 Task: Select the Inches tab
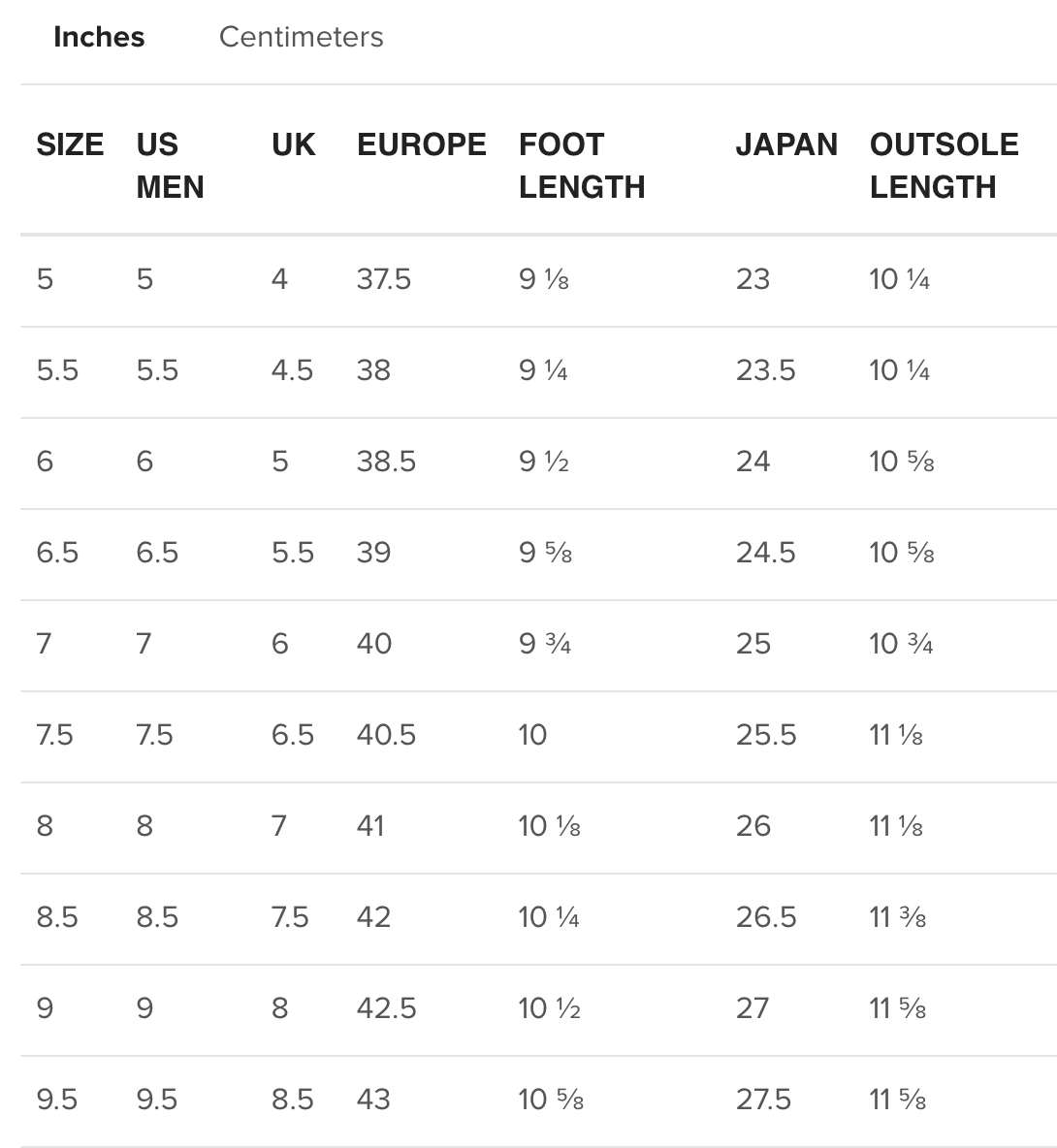pyautogui.click(x=99, y=37)
